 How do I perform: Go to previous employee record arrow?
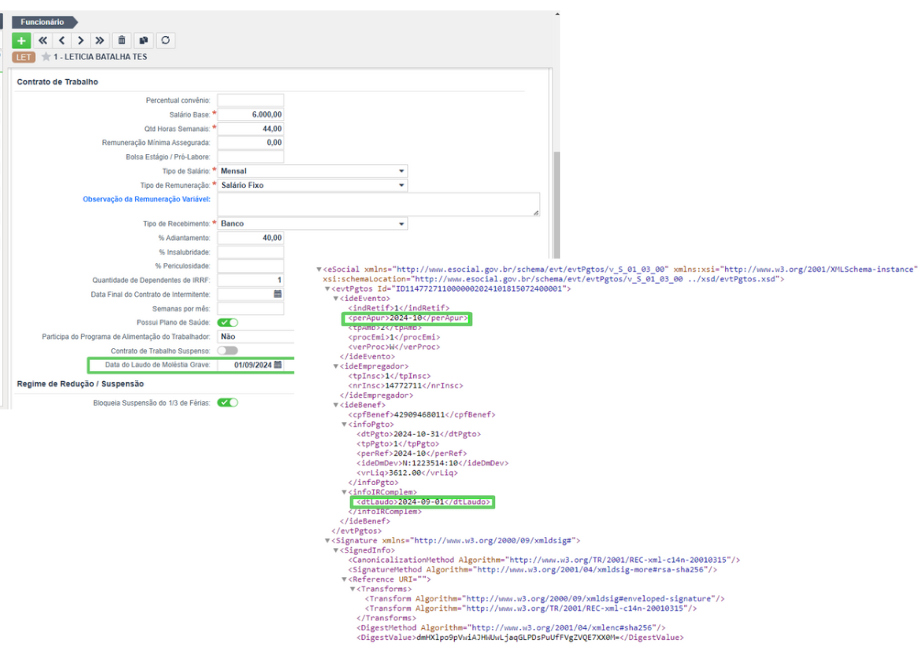[x=62, y=41]
